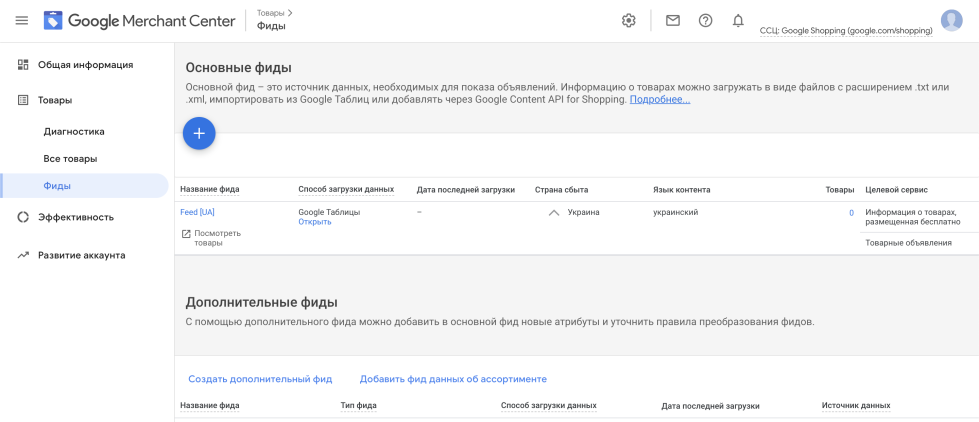979x422 pixels.
Task: Click the Подробнее learn more link
Action: tap(660, 99)
